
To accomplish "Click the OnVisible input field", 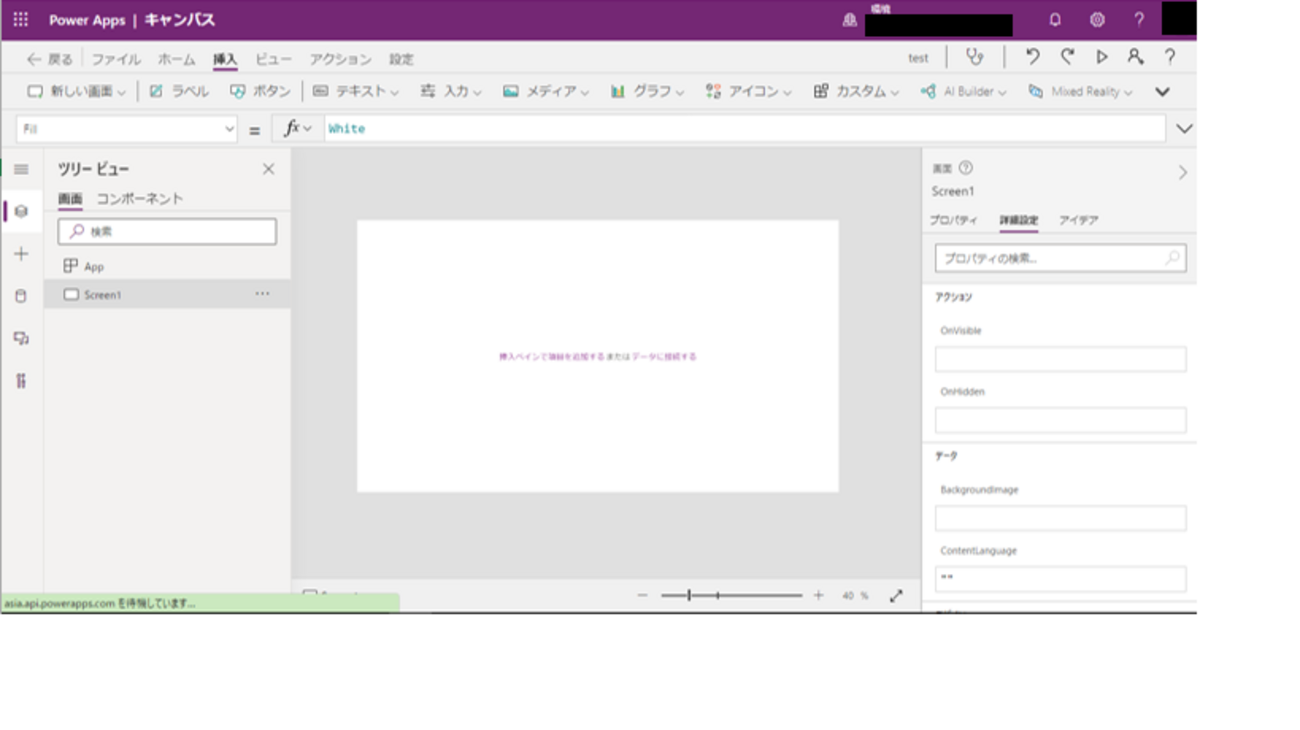I will click(x=1060, y=359).
